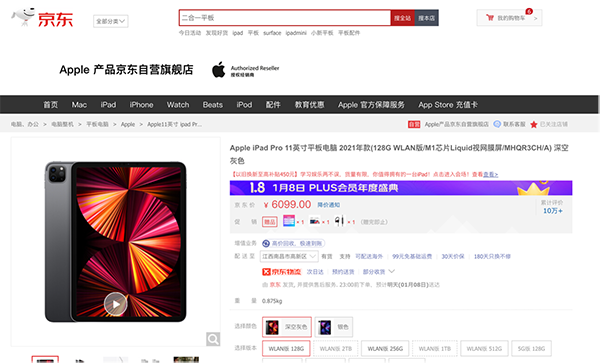Click the 电脑整机 breadcrumb
This screenshot has width=600, height=363.
point(62,124)
